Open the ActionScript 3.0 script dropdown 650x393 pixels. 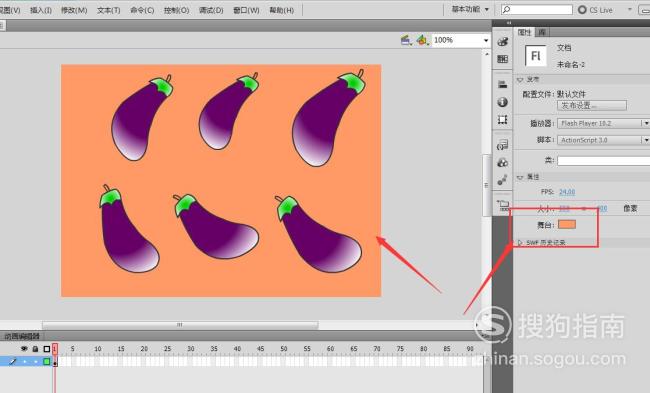pos(603,140)
